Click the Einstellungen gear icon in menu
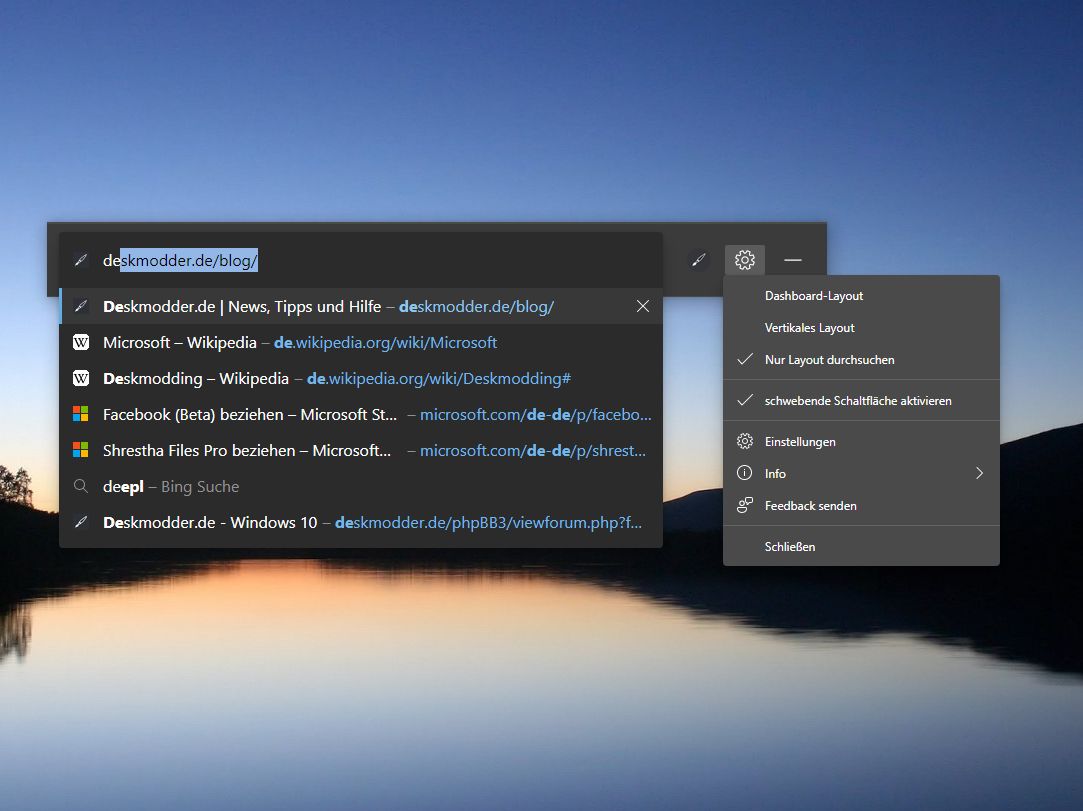The width and height of the screenshot is (1083, 811). pos(745,441)
